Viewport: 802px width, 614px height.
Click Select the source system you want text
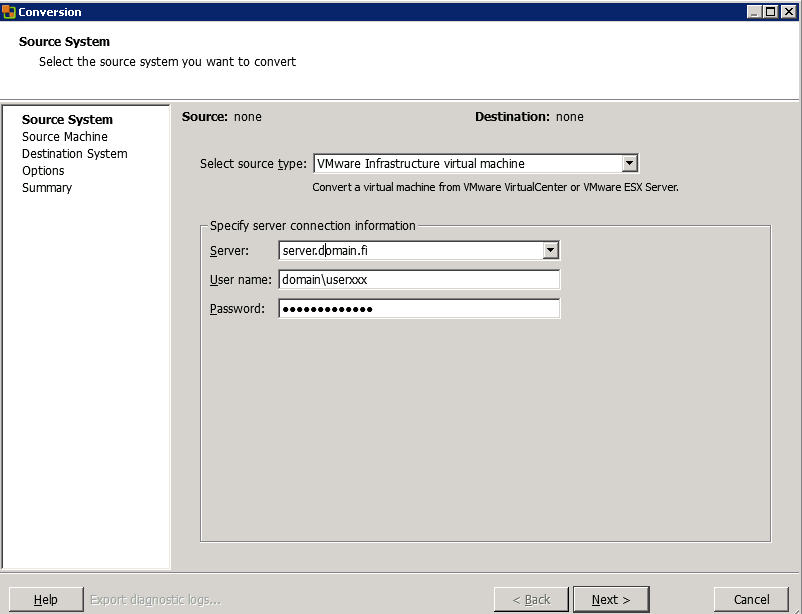pos(167,62)
